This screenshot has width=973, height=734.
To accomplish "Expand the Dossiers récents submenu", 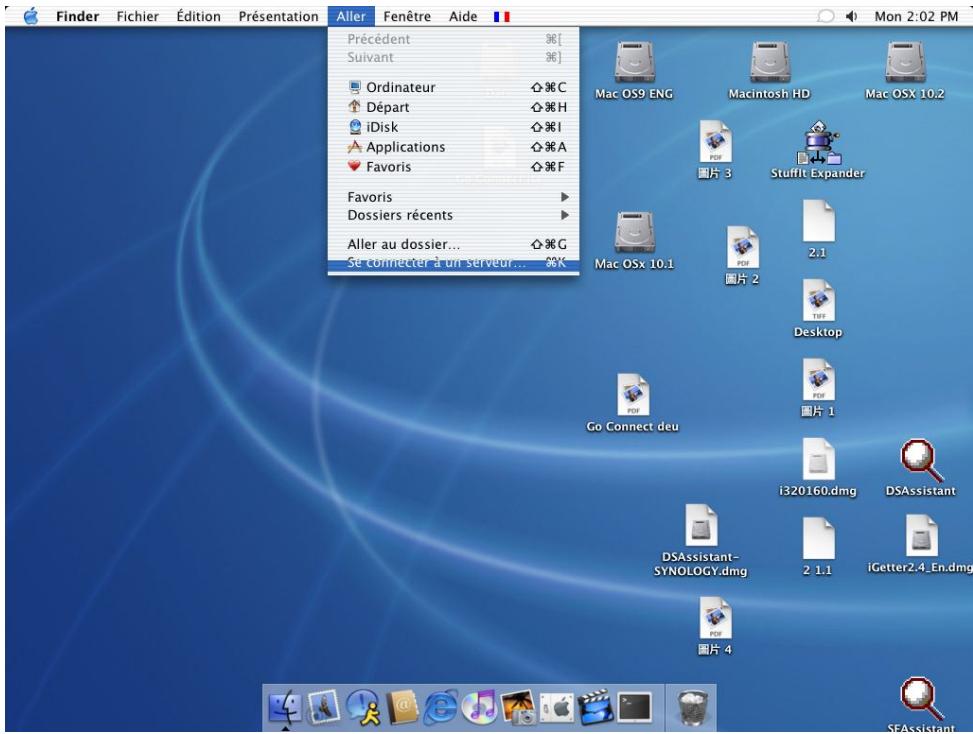I will (454, 215).
